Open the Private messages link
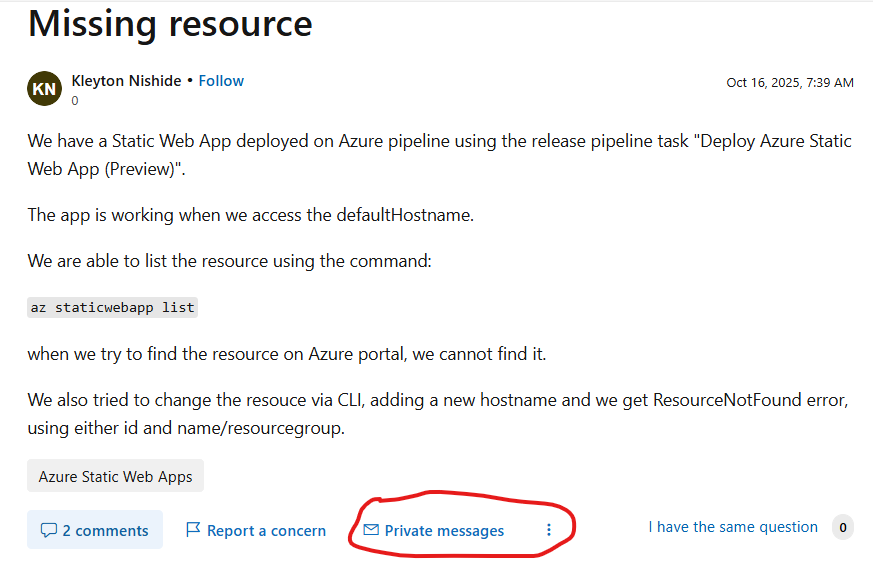 tap(444, 531)
